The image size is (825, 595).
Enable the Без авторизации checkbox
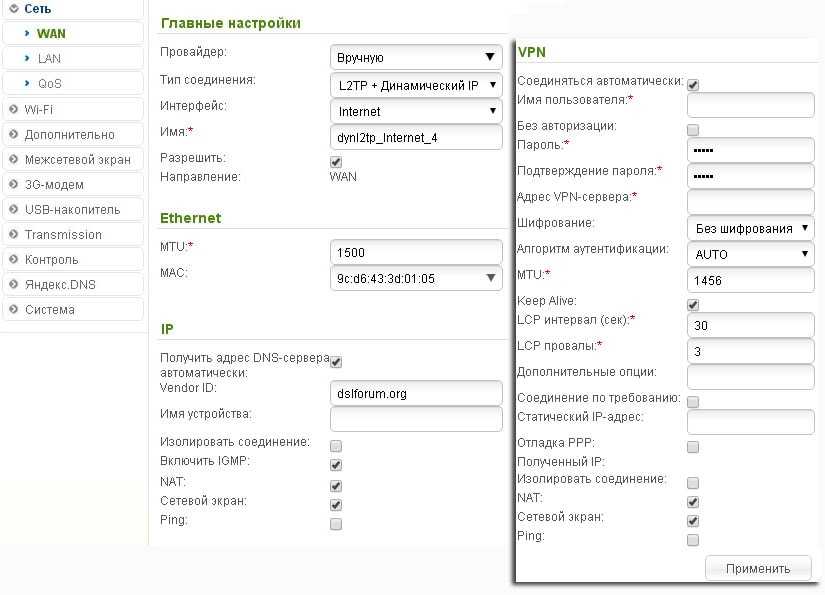pyautogui.click(x=693, y=130)
